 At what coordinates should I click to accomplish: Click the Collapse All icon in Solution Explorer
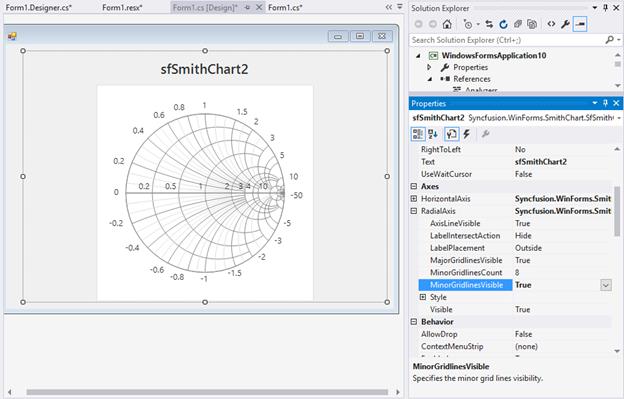[517, 24]
